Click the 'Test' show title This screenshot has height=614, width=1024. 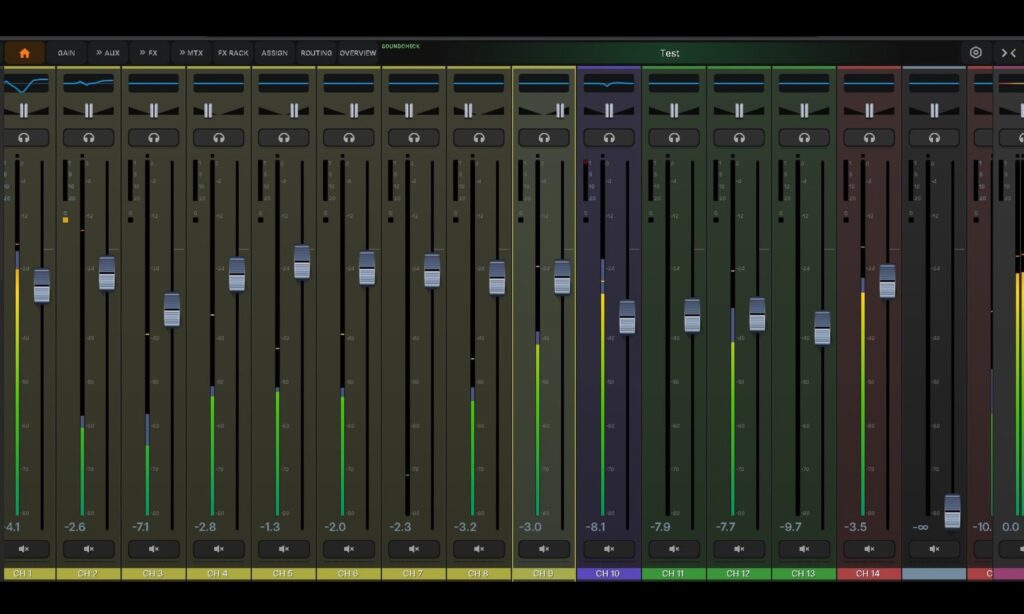click(x=669, y=54)
